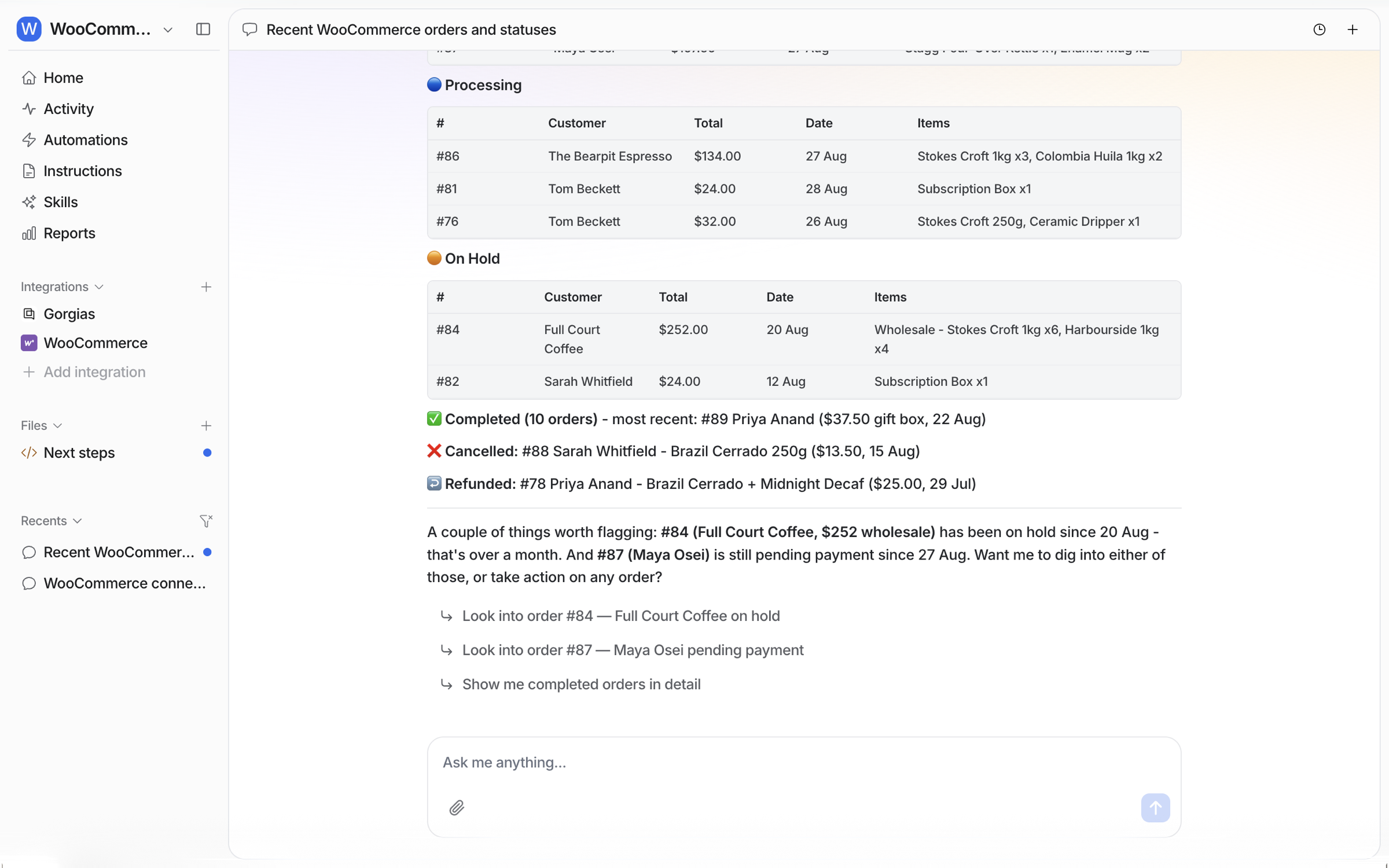Image resolution: width=1389 pixels, height=868 pixels.
Task: Click the send arrow button
Action: pos(1155,807)
